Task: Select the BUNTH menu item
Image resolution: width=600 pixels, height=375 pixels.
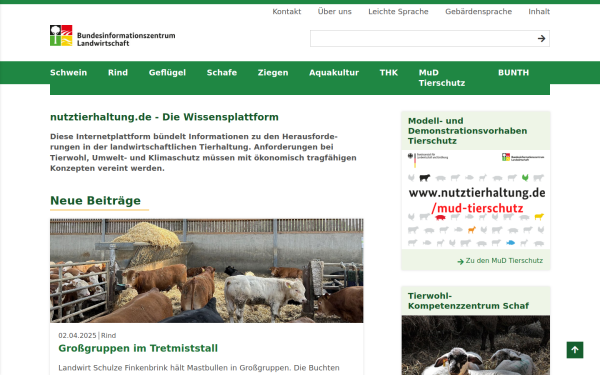Action: [x=514, y=73]
